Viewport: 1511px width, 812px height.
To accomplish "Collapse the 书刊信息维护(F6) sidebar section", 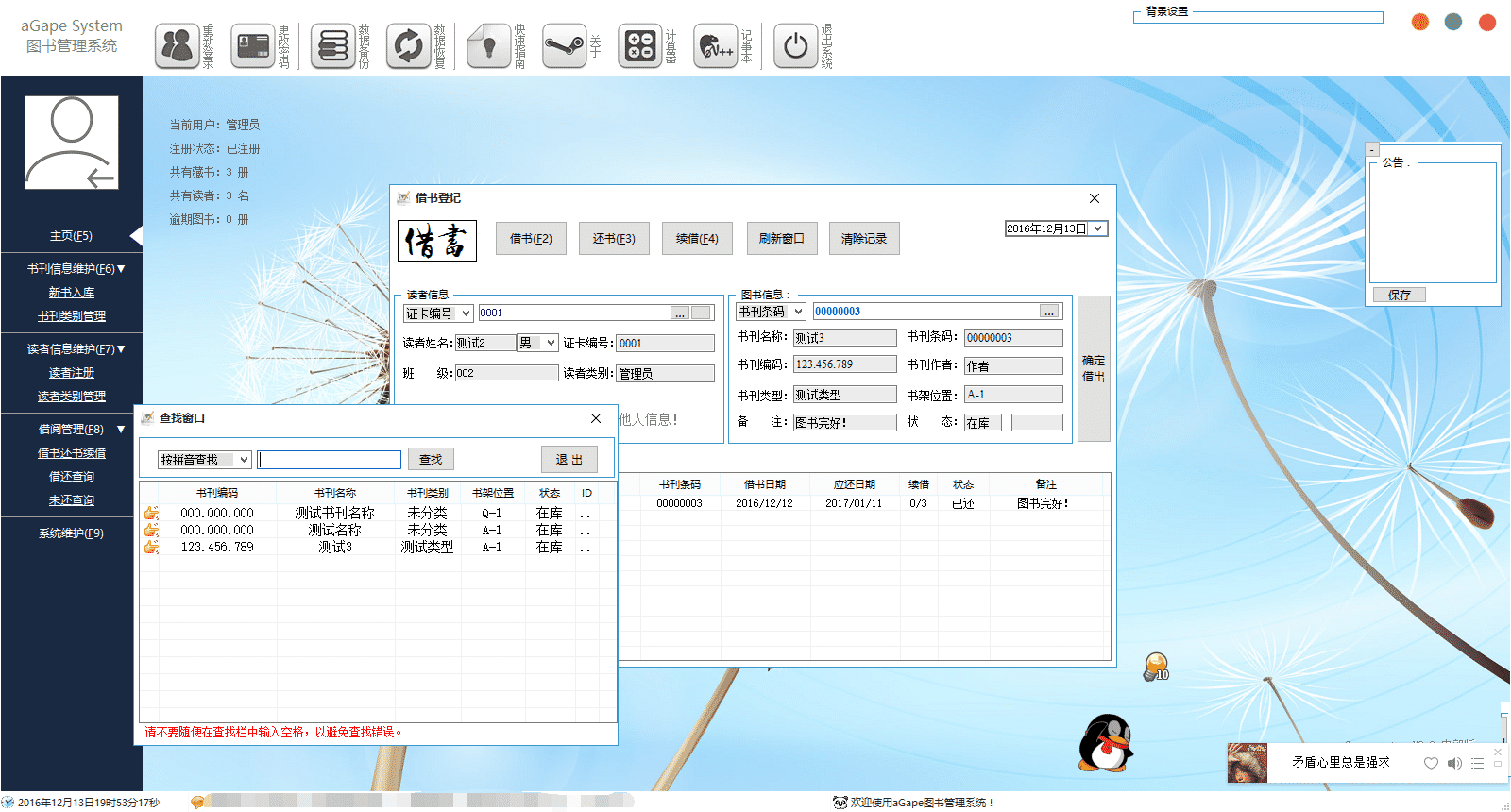I will coord(76,269).
